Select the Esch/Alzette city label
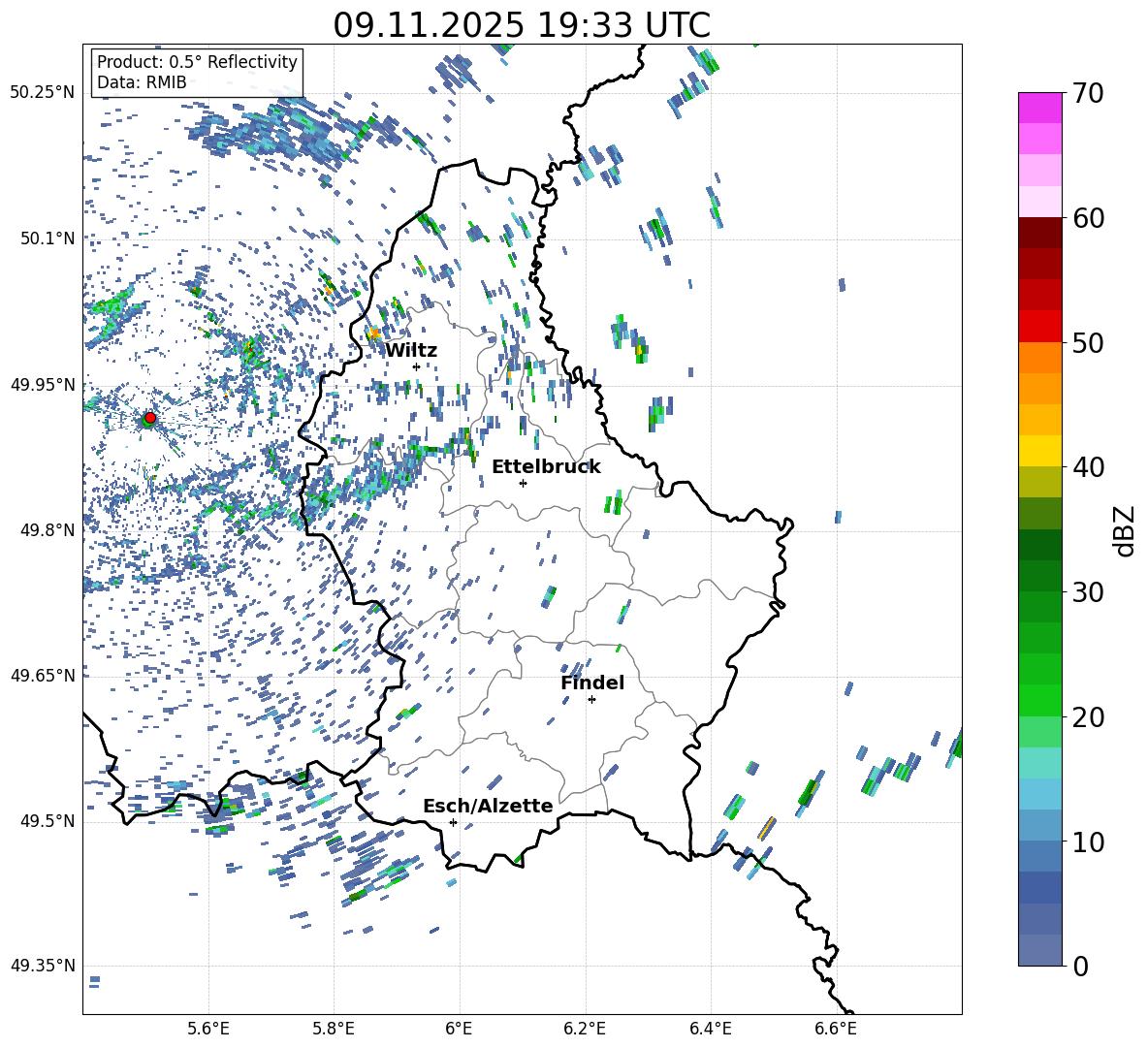 [x=487, y=806]
